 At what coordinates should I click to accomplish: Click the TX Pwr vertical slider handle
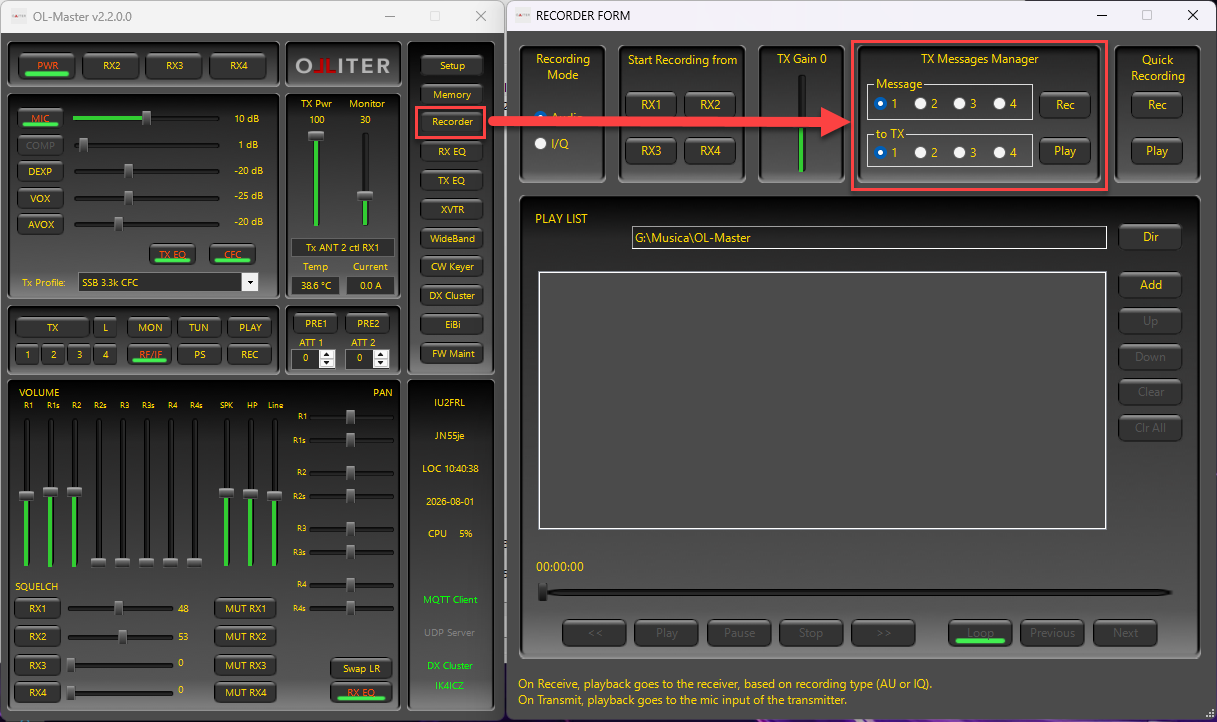(x=316, y=135)
